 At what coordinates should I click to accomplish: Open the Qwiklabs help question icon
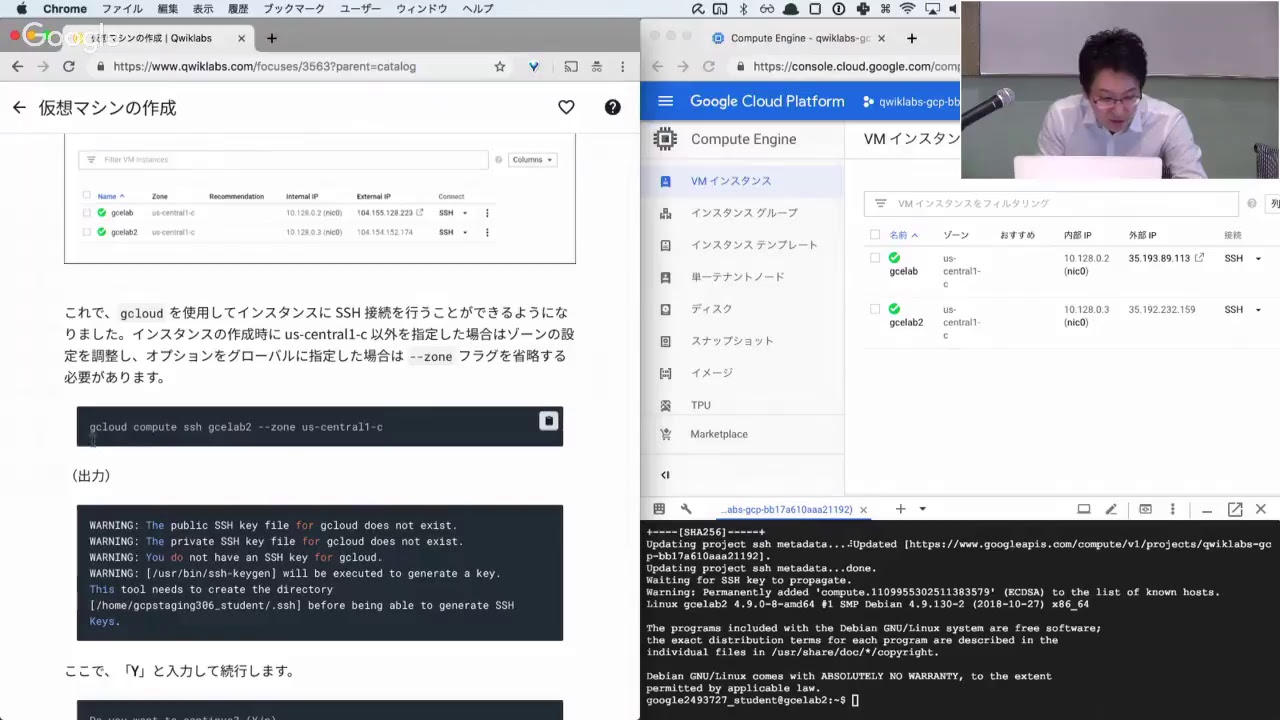(612, 107)
